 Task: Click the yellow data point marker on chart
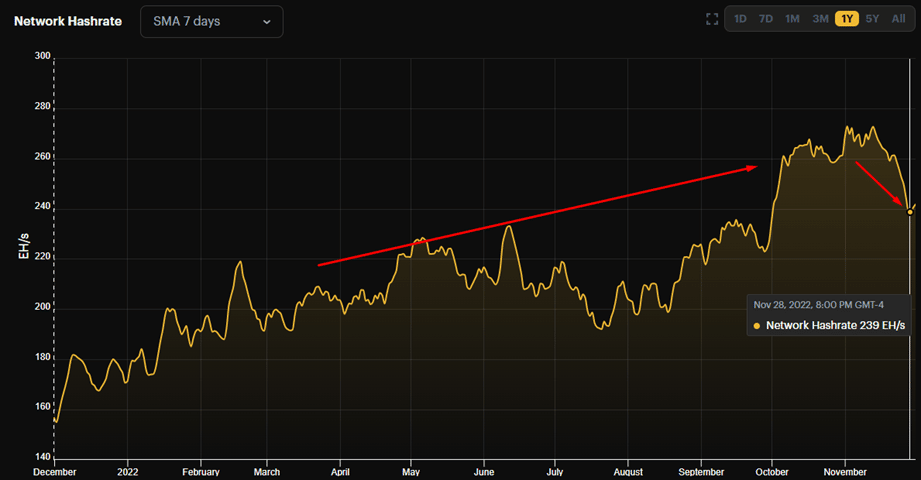910,211
